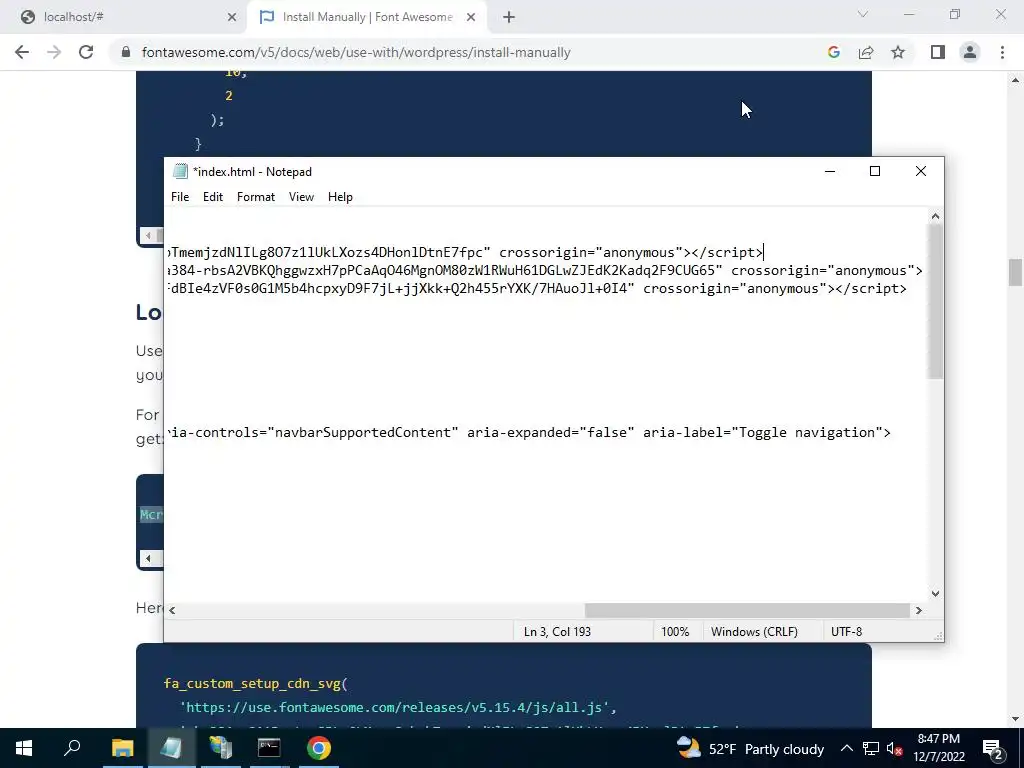Click "Ln 3, Col 193" in status bar

pos(557,632)
